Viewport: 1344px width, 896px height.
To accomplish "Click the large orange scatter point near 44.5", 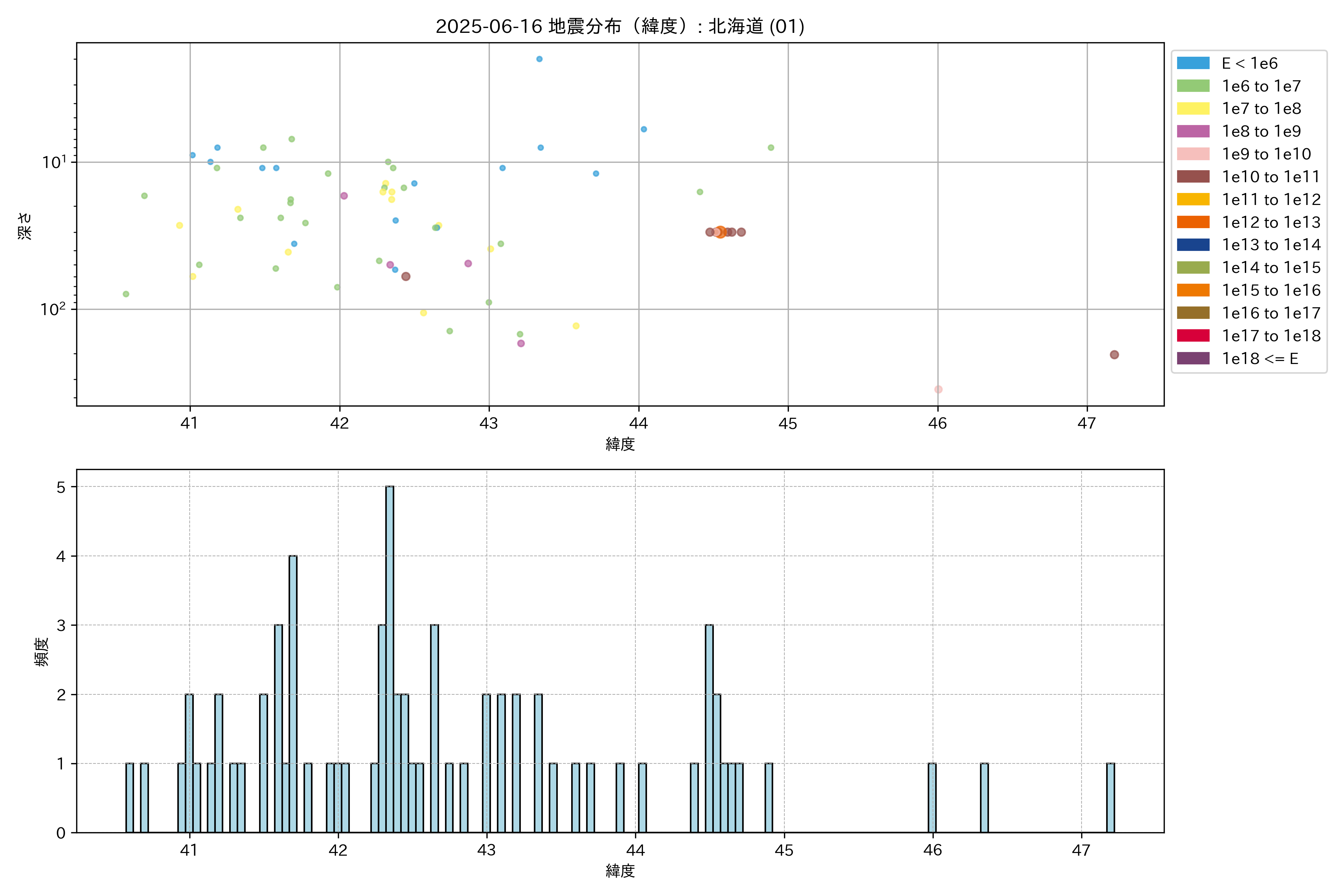I will [721, 232].
